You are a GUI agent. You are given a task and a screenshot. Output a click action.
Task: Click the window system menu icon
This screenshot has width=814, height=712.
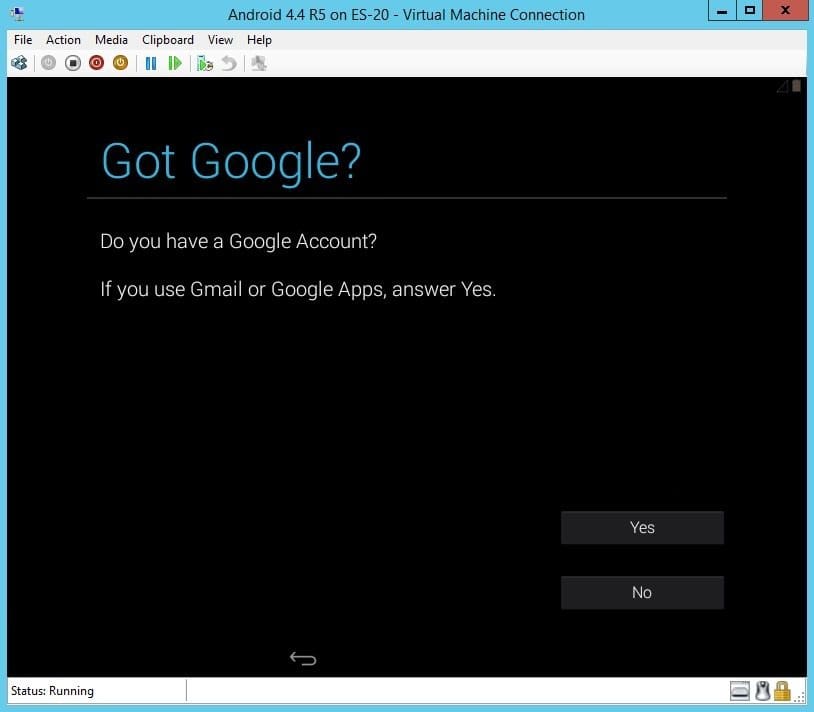click(x=17, y=14)
